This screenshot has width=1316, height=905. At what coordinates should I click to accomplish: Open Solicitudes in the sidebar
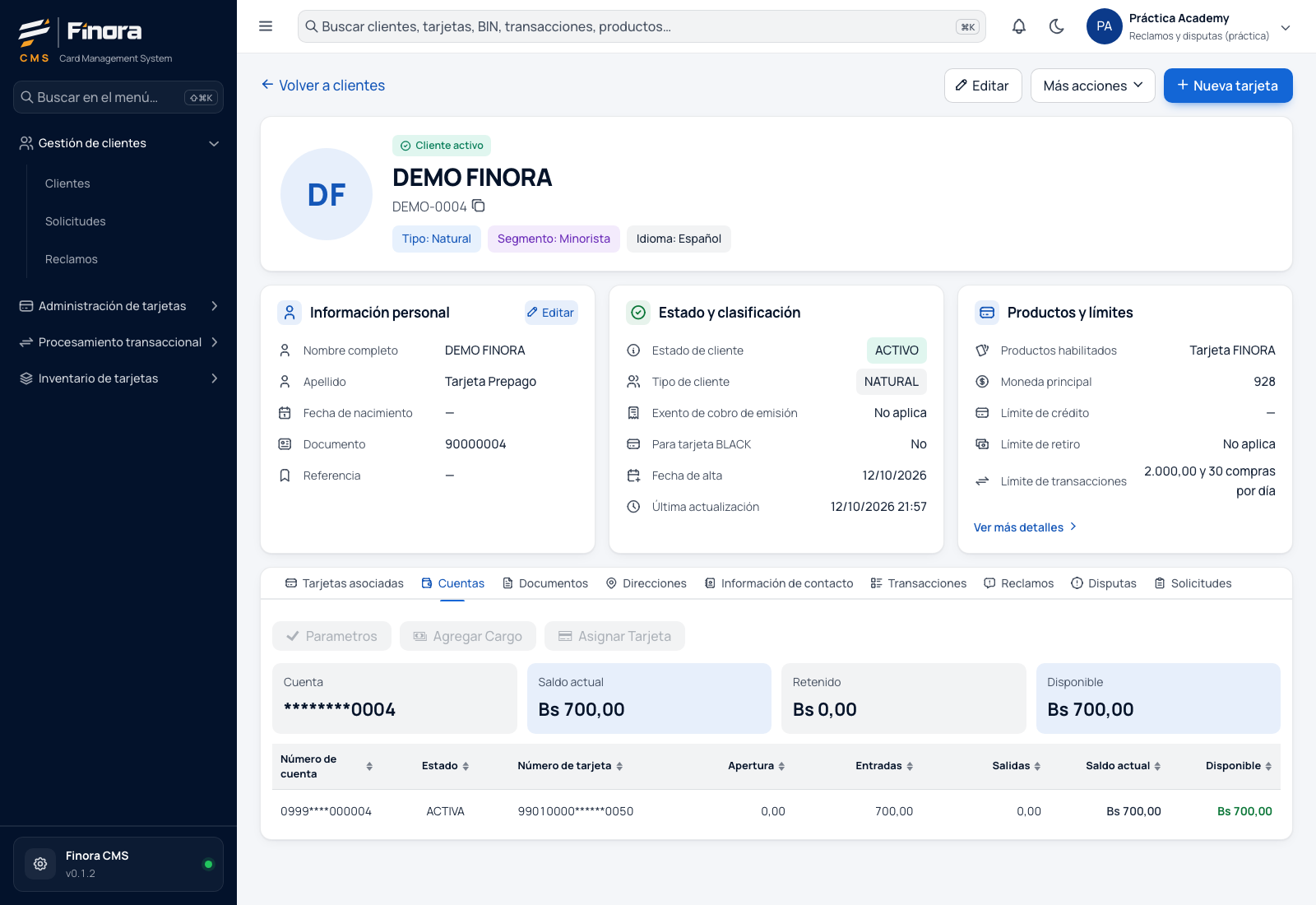[76, 221]
